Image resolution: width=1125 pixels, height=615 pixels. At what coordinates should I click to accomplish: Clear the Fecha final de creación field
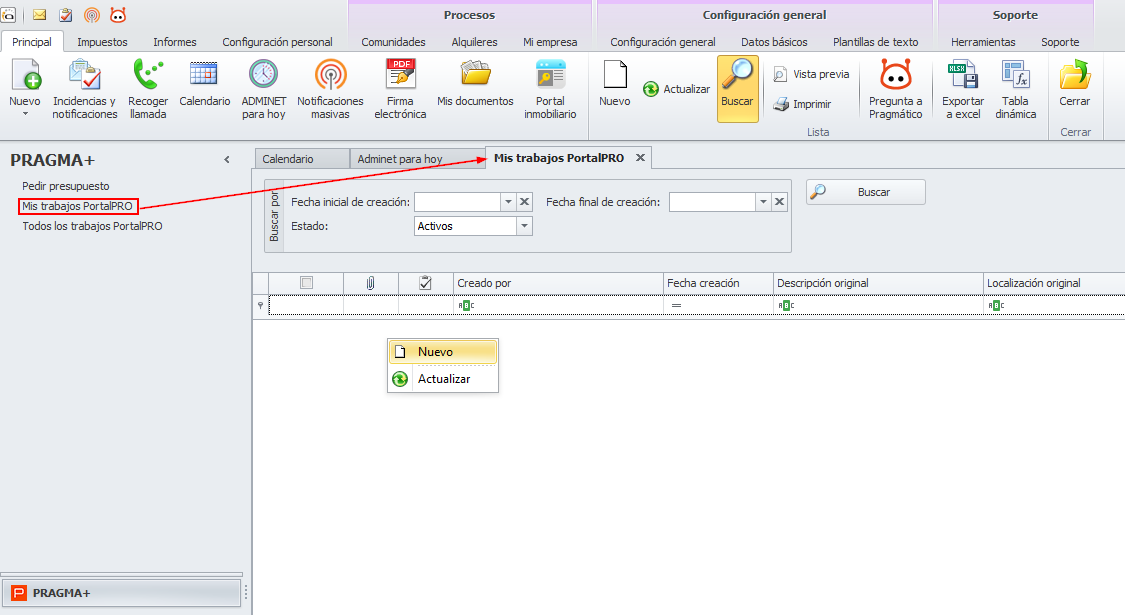tap(779, 202)
